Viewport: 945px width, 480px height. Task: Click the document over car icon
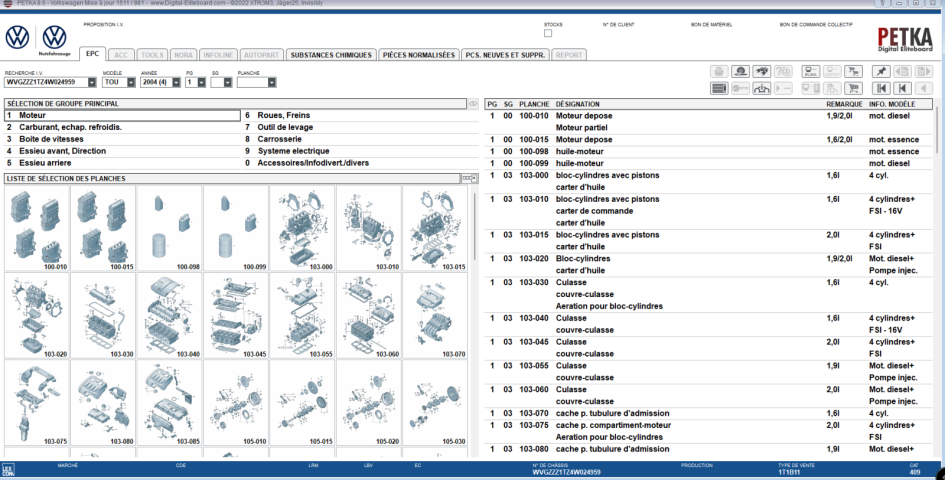pyautogui.click(x=832, y=89)
